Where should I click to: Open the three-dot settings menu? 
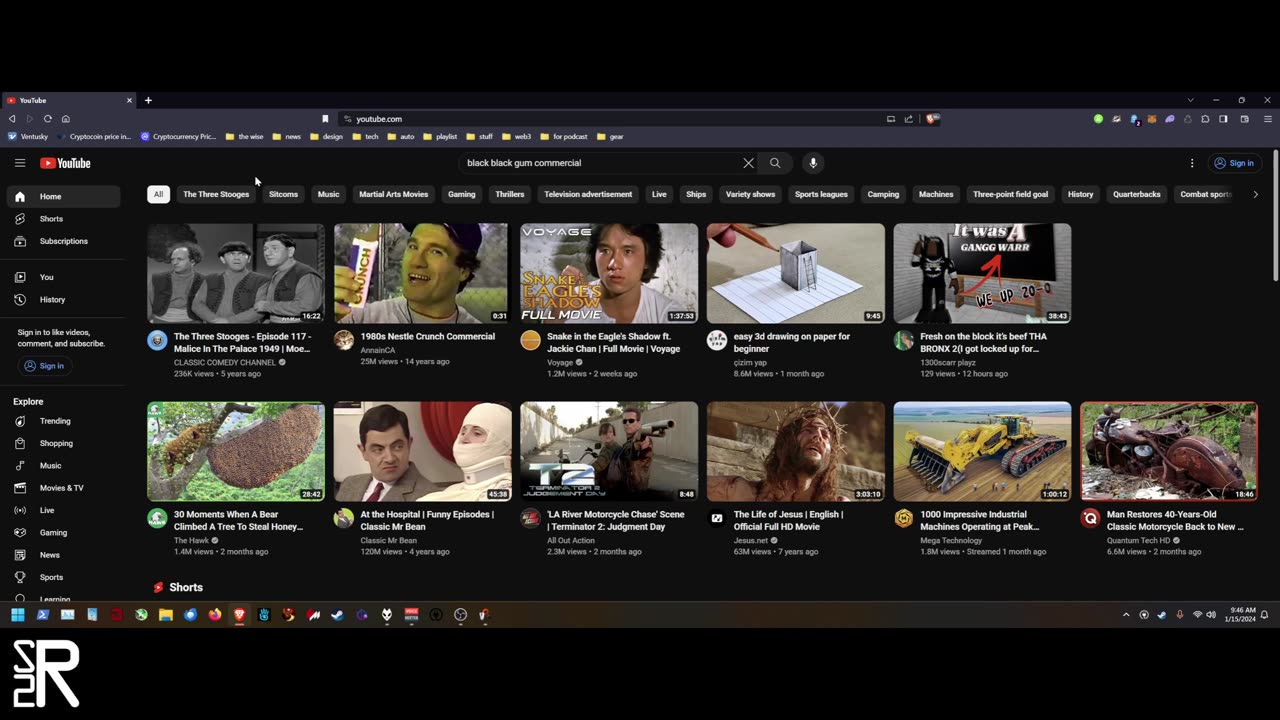click(x=1192, y=163)
